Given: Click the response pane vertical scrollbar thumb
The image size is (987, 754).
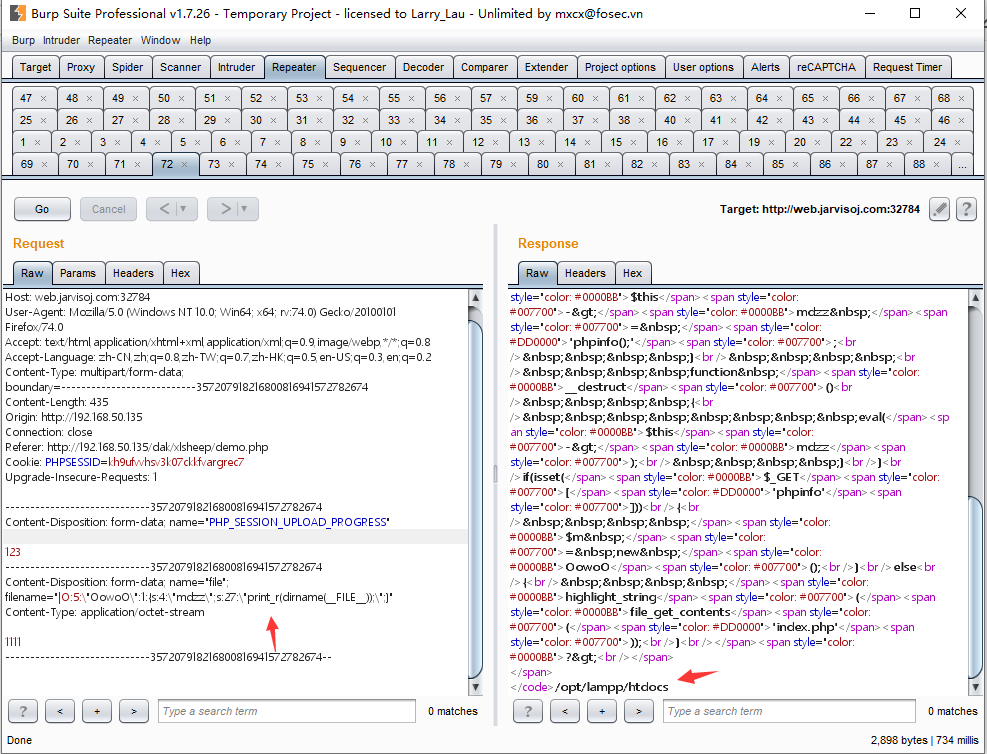Looking at the screenshot, I should point(975,585).
